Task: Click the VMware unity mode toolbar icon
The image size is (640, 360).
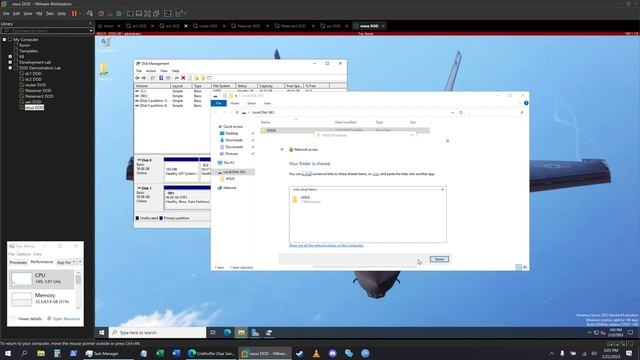Action: coord(156,13)
